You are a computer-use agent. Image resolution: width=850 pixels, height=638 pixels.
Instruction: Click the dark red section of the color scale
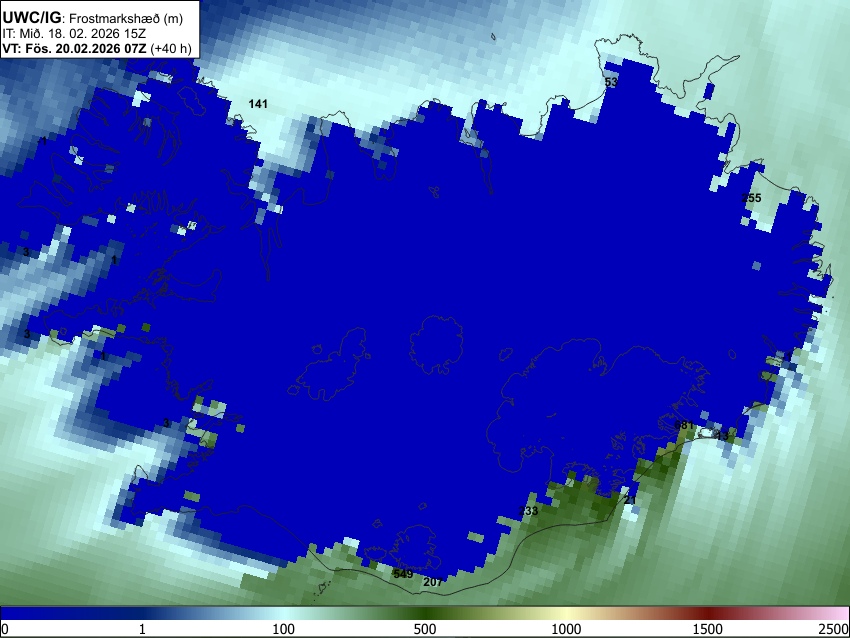pyautogui.click(x=708, y=614)
